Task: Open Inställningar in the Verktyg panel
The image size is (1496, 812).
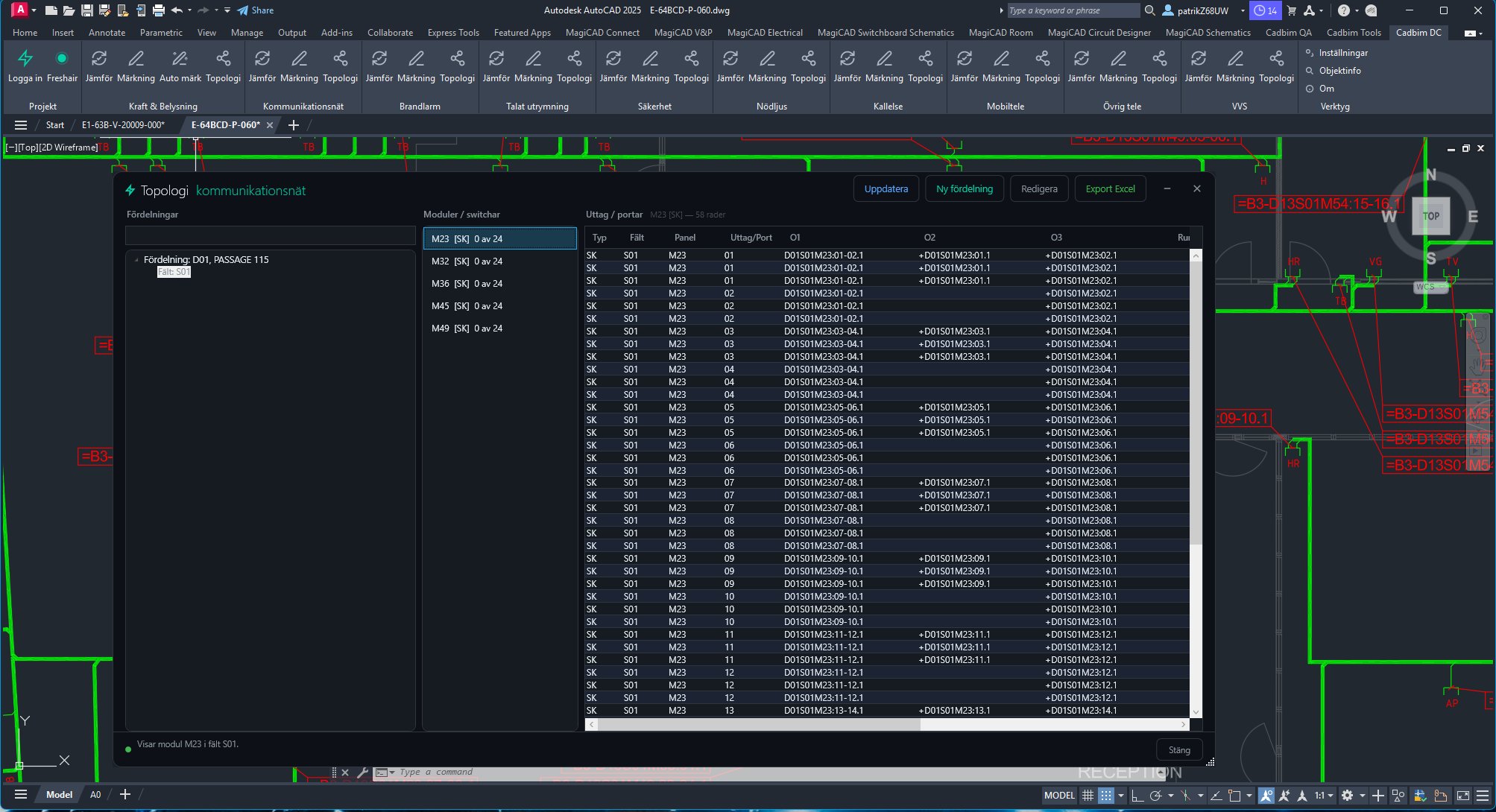Action: coord(1338,52)
